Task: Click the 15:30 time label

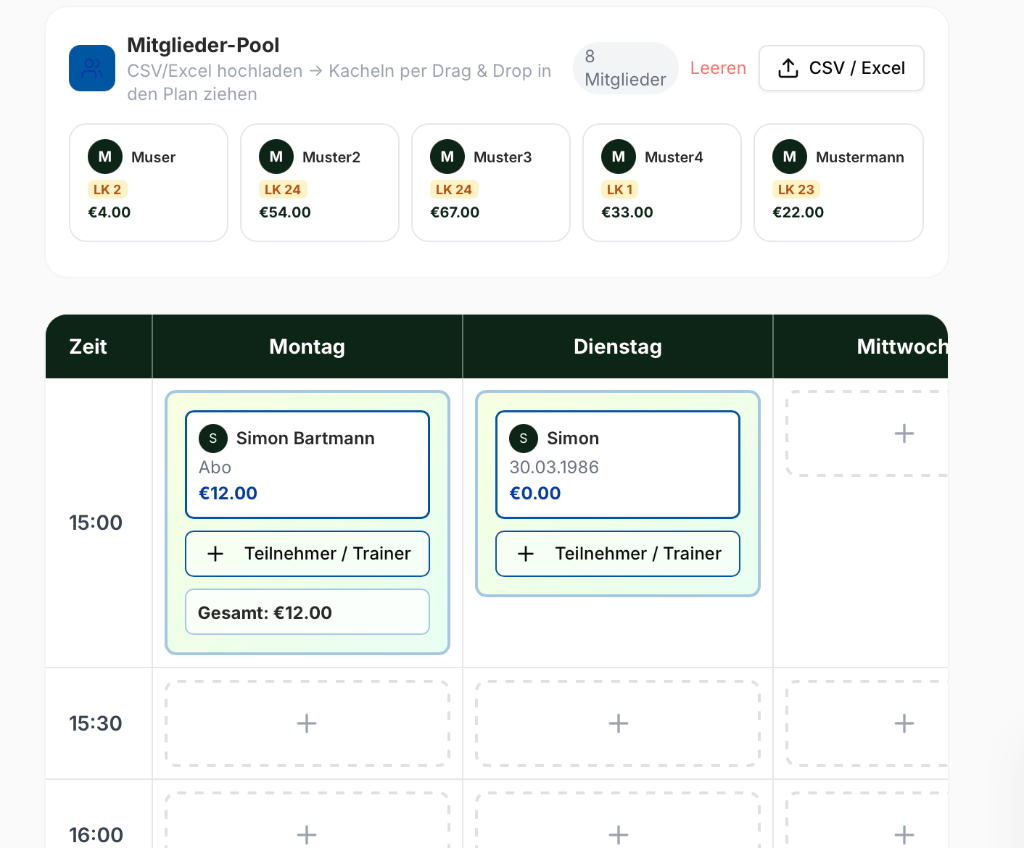Action: [96, 723]
